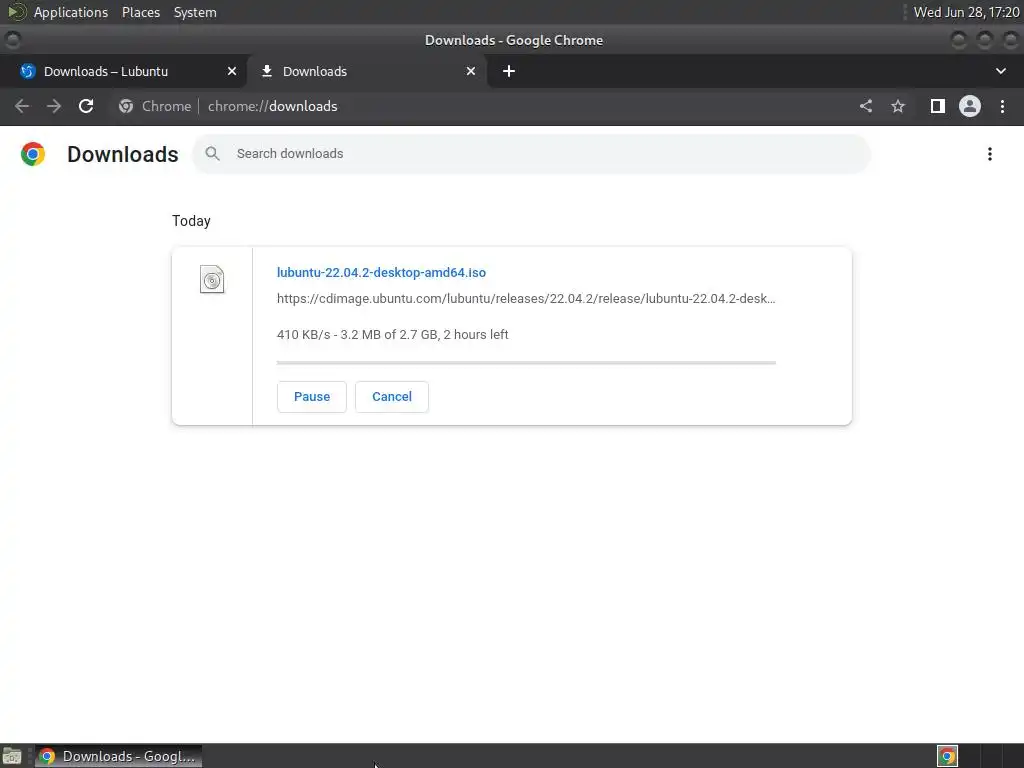Open the side panel icon

938,106
